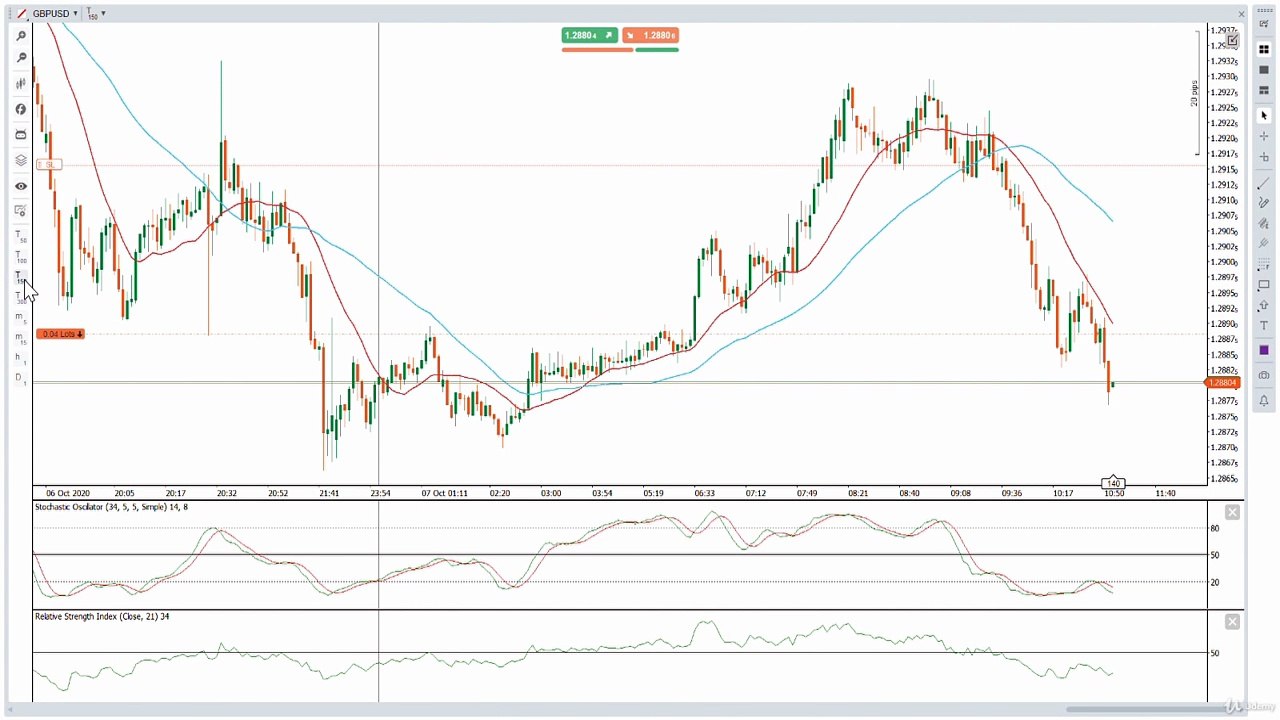Toggle the eye viewing options icon

21,186
